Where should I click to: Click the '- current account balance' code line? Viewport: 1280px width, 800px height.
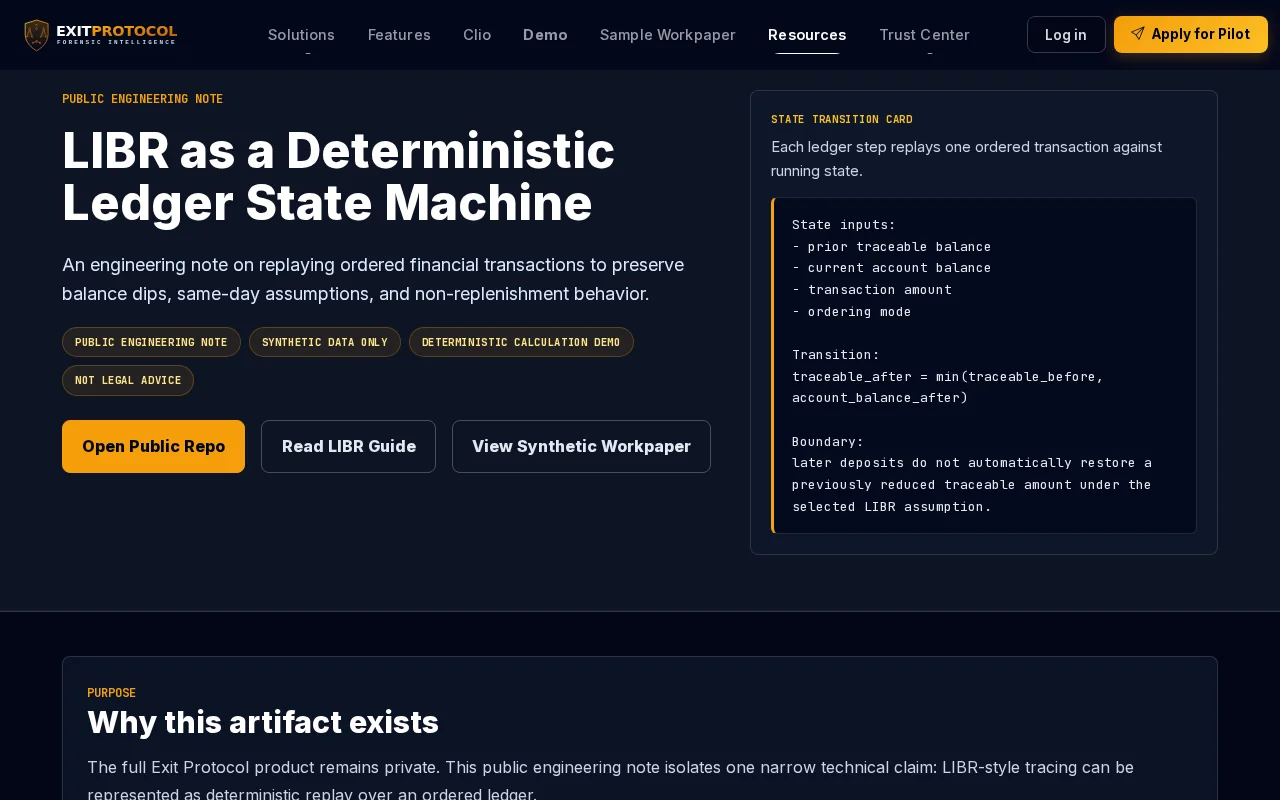892,267
